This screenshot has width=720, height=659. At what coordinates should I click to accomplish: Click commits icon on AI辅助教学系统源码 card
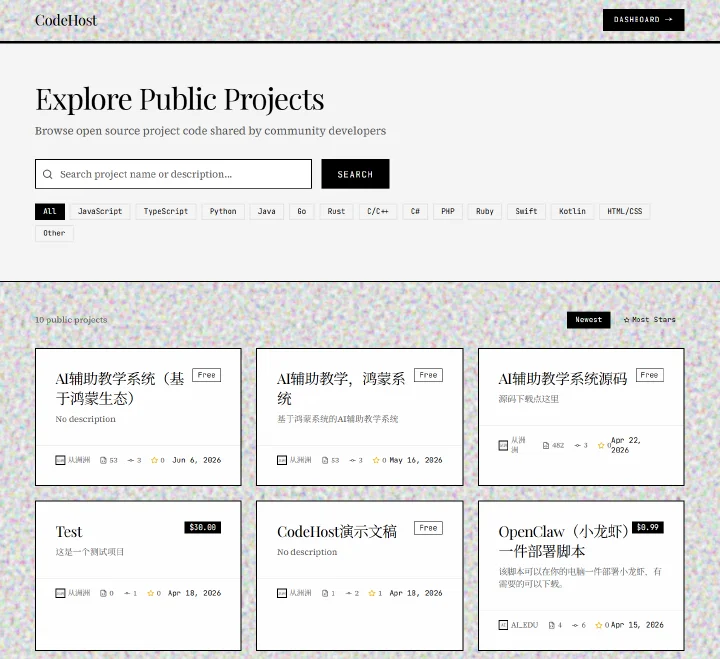click(578, 445)
